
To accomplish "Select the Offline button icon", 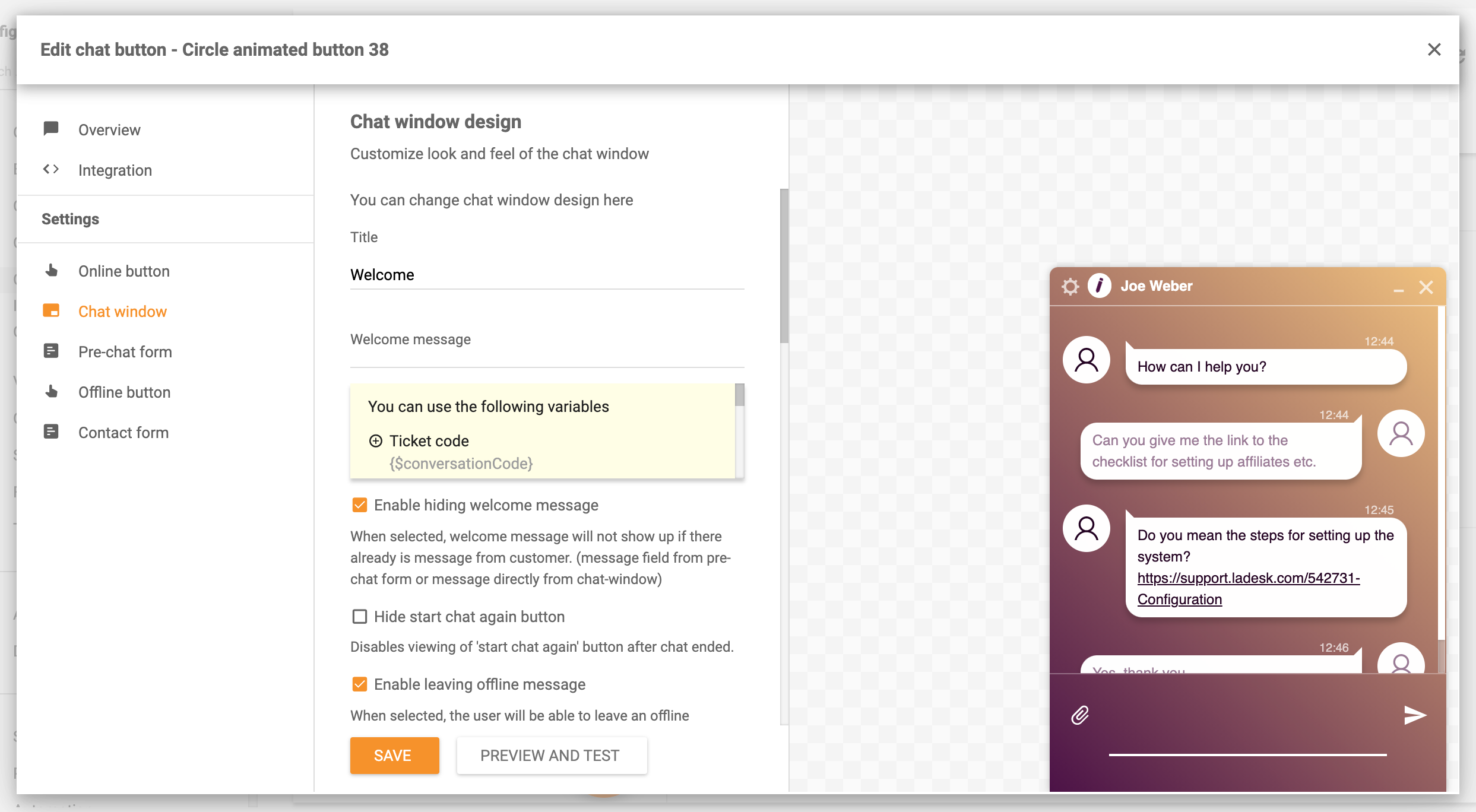I will [x=51, y=392].
